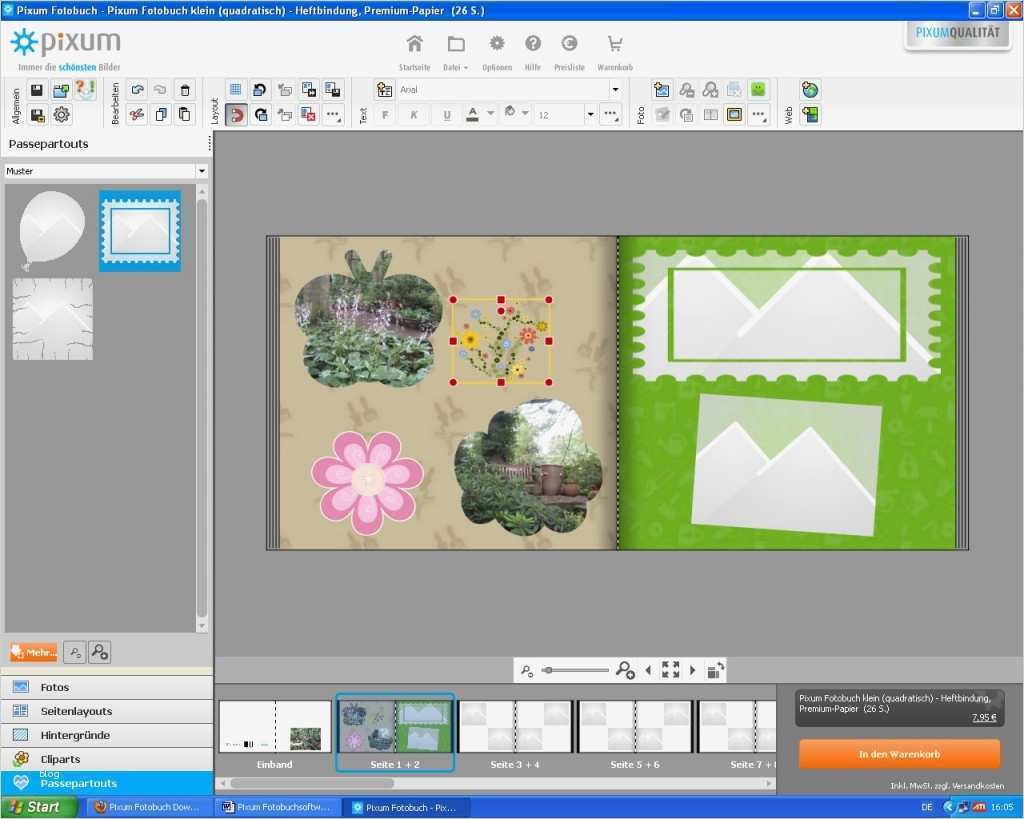Toggle the magnet snap function
The height and width of the screenshot is (819, 1024).
pyautogui.click(x=236, y=114)
